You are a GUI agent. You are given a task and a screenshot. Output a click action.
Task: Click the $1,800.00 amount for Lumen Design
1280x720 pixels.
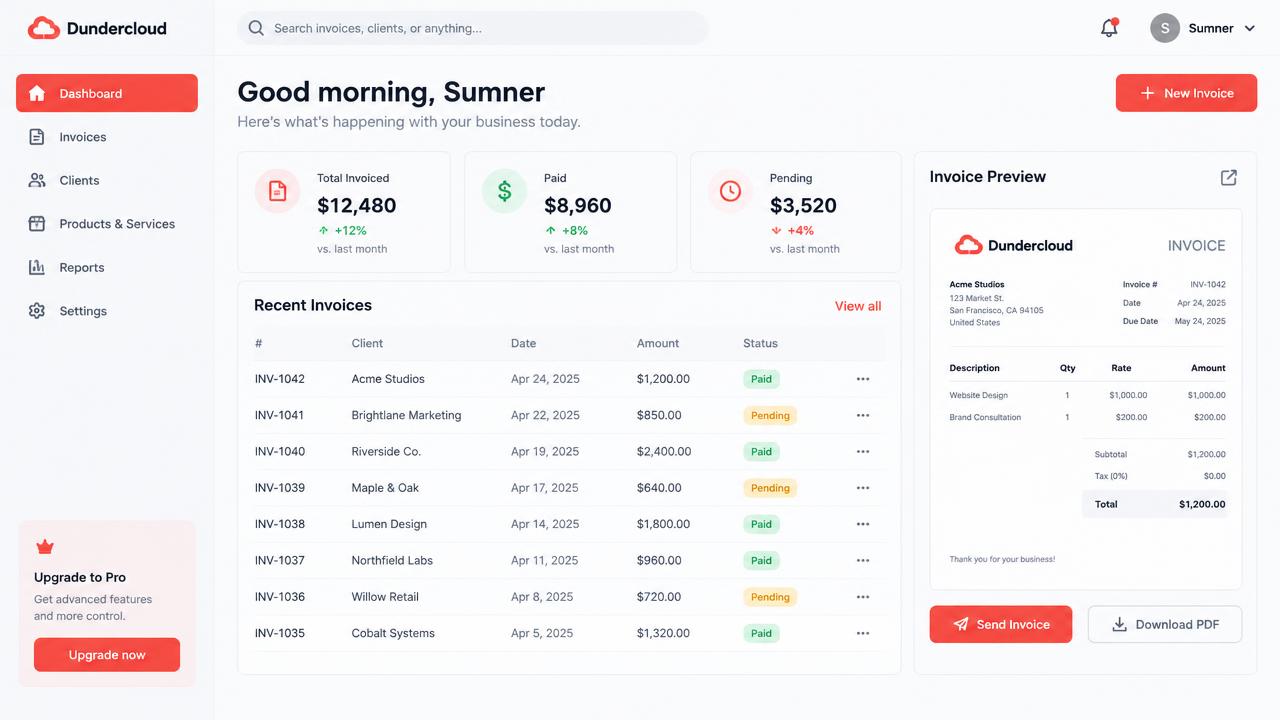pyautogui.click(x=663, y=524)
